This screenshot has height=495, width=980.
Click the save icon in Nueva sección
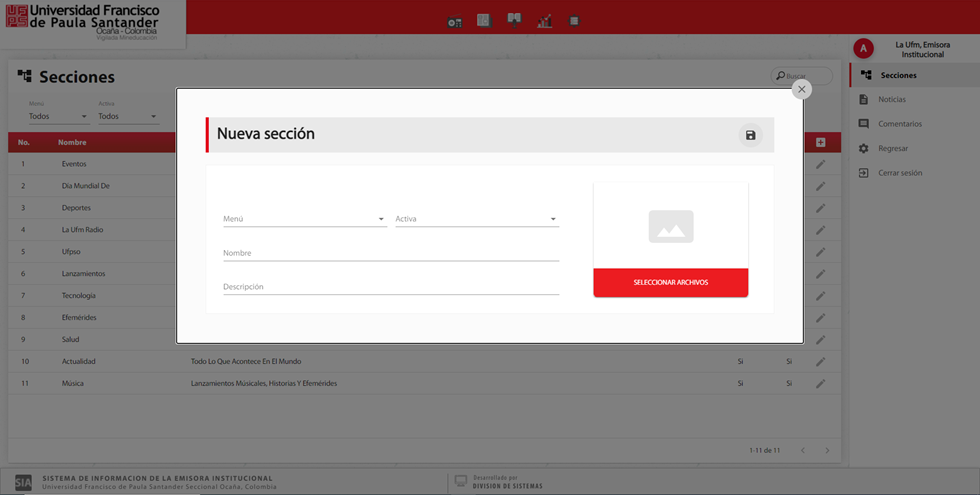[750, 135]
